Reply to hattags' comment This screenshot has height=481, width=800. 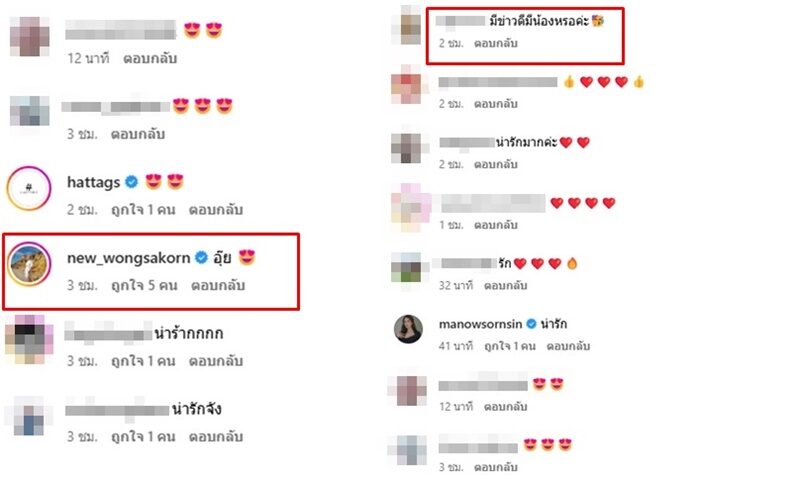point(216,210)
